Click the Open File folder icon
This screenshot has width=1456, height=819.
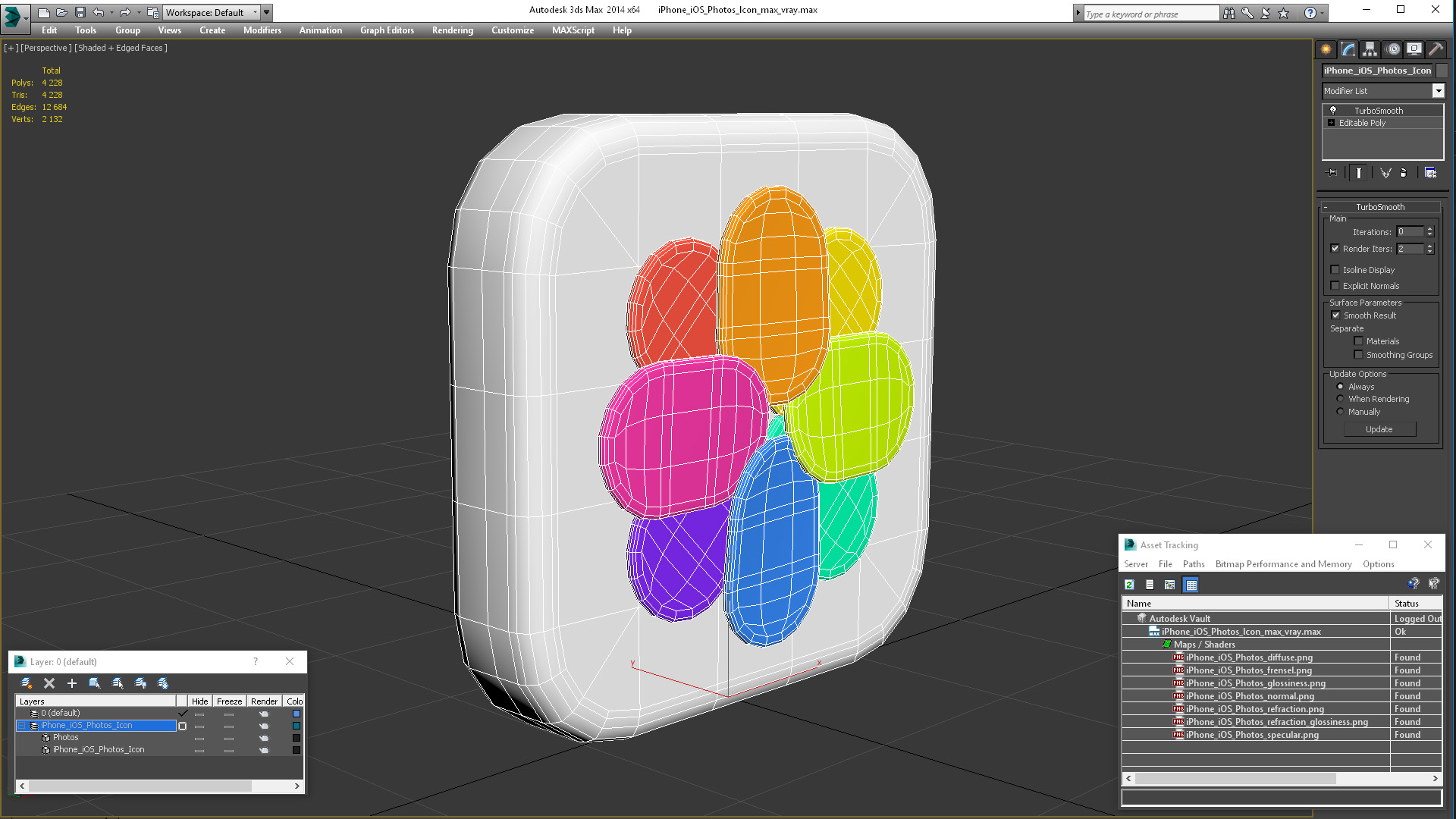62,13
